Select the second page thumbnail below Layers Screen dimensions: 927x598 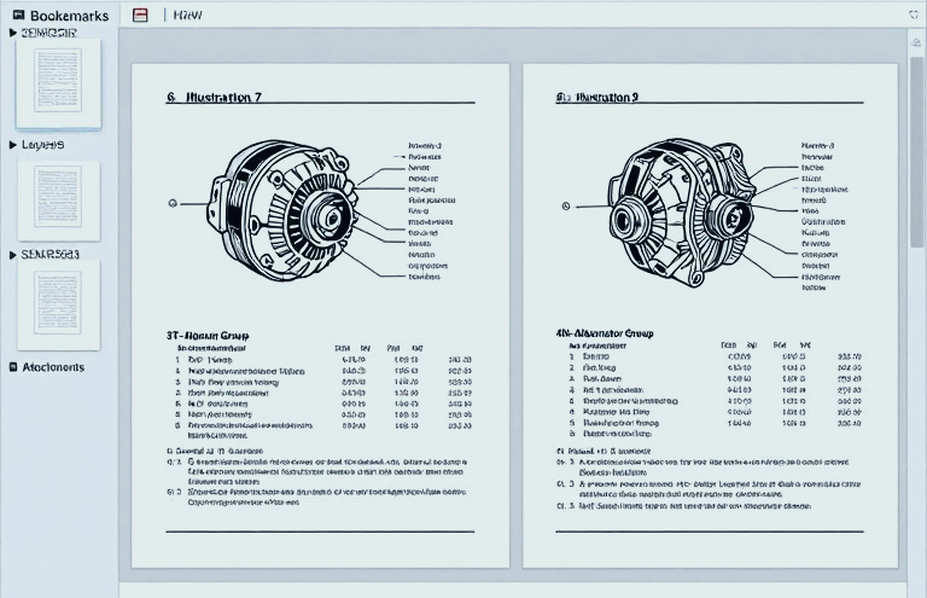[58, 200]
